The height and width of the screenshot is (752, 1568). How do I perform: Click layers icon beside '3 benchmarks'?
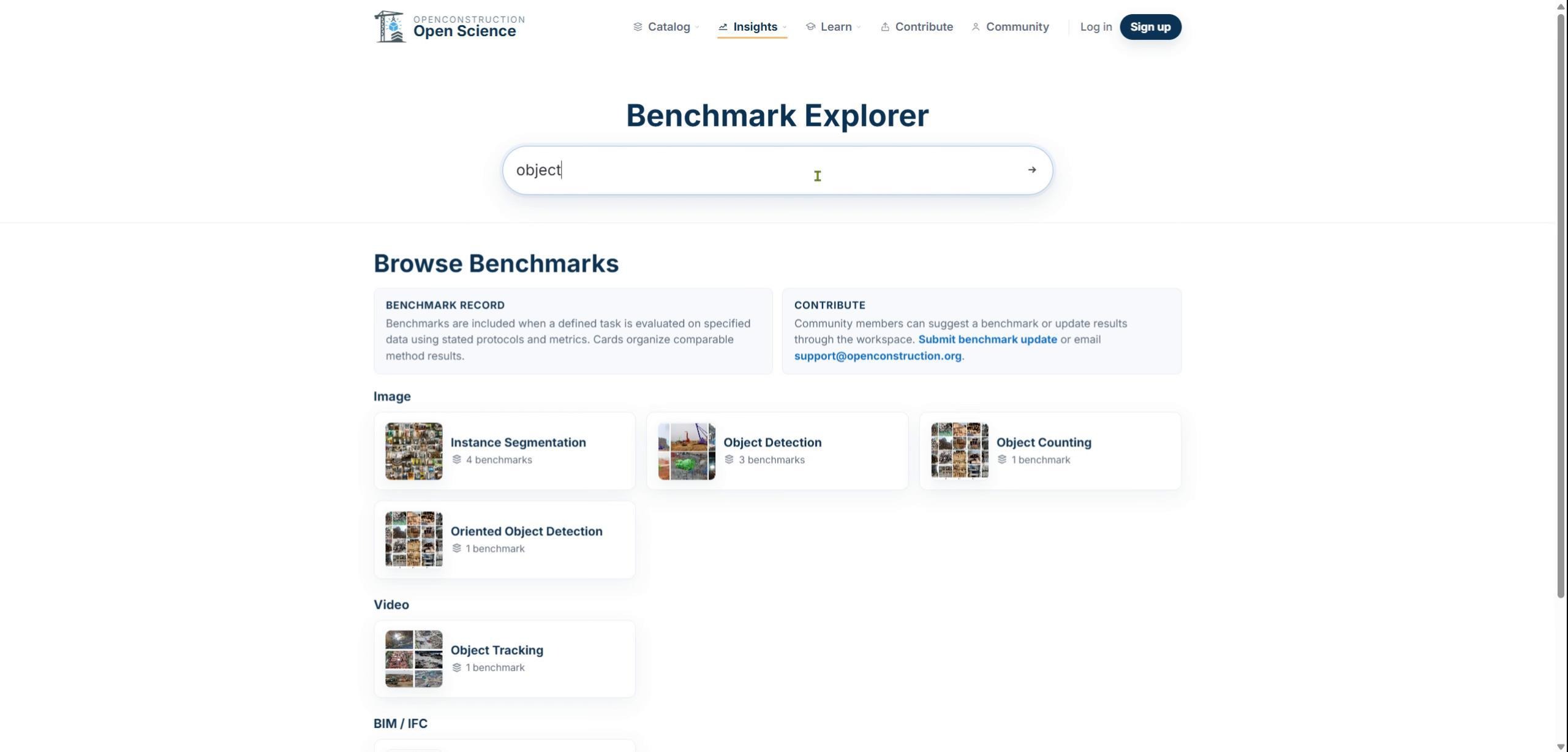coord(729,460)
